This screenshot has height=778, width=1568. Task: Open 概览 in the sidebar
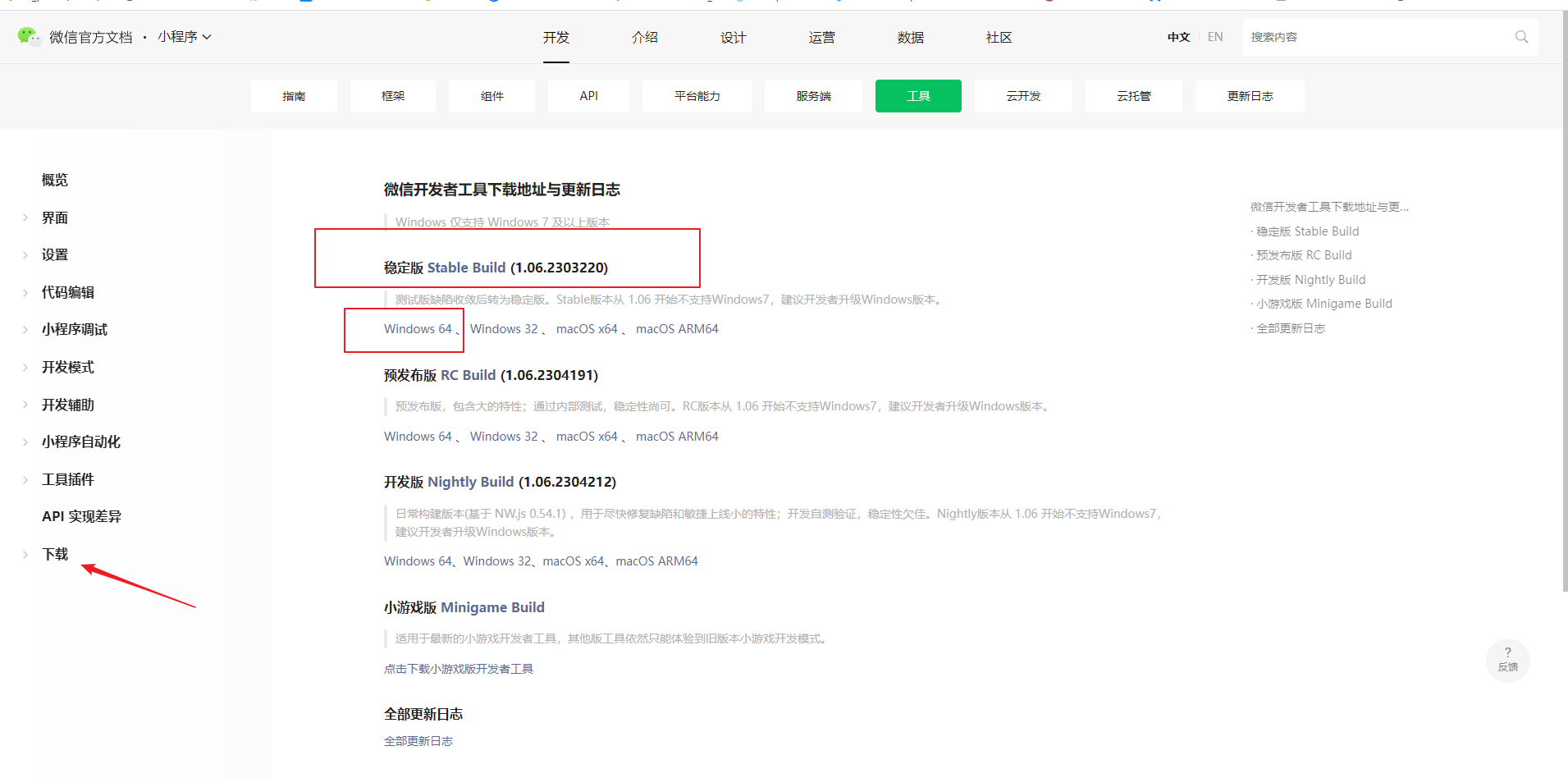point(55,181)
